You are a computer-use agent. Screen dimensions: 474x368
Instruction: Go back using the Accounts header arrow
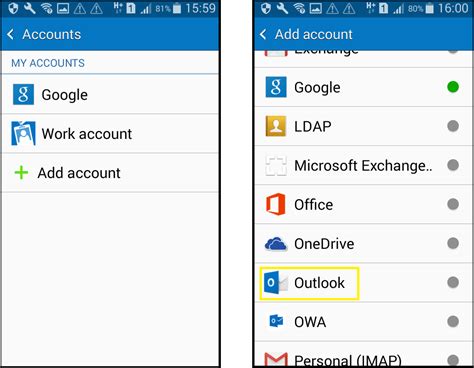pos(11,34)
